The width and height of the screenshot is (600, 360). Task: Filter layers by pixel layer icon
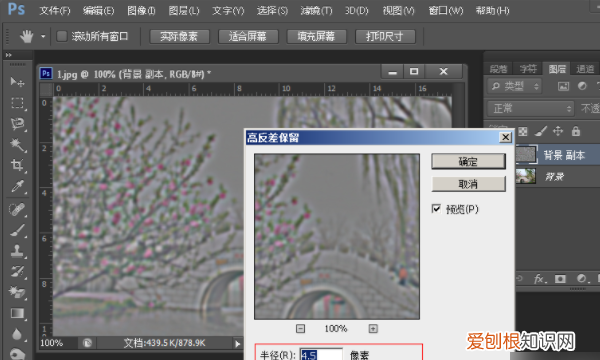(x=563, y=86)
